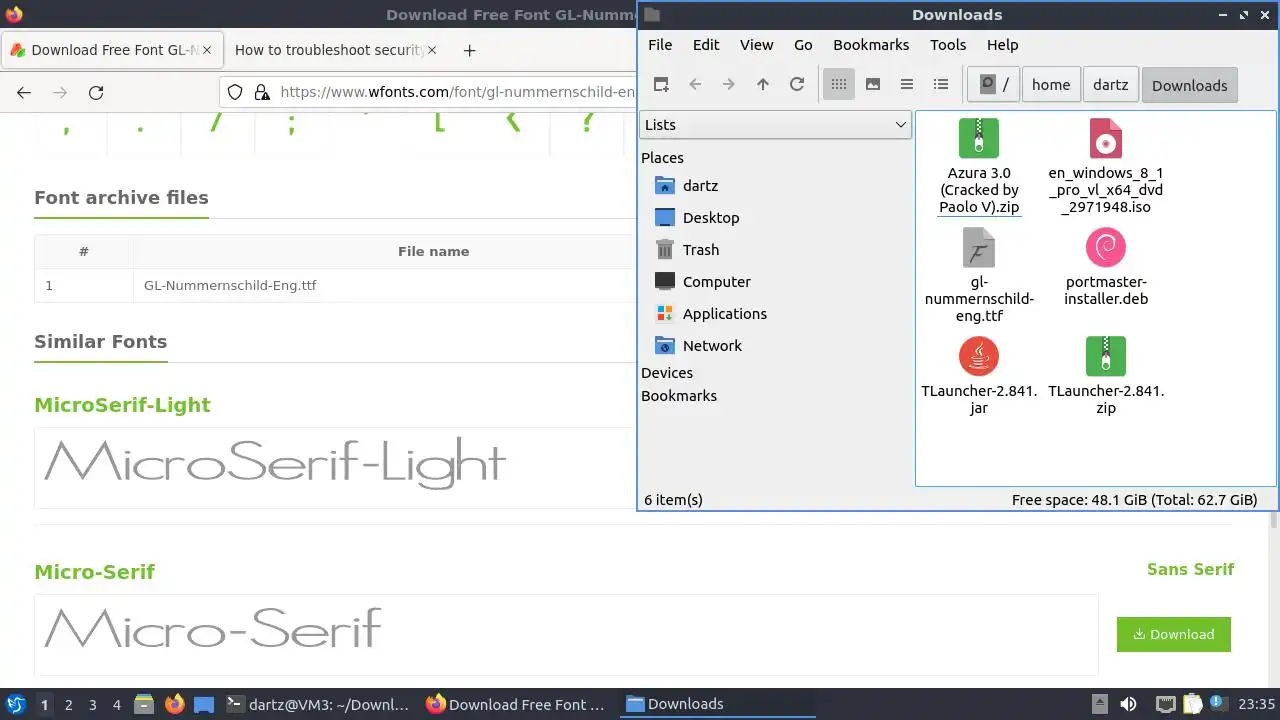The height and width of the screenshot is (720, 1280).
Task: Open a new Firefox tab with plus button
Action: click(x=469, y=50)
